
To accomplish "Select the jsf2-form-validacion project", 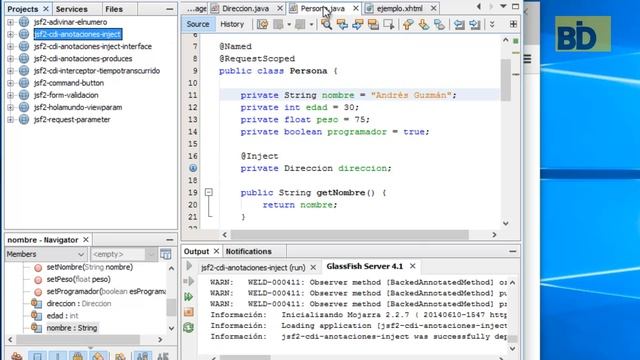I will click(x=66, y=95).
